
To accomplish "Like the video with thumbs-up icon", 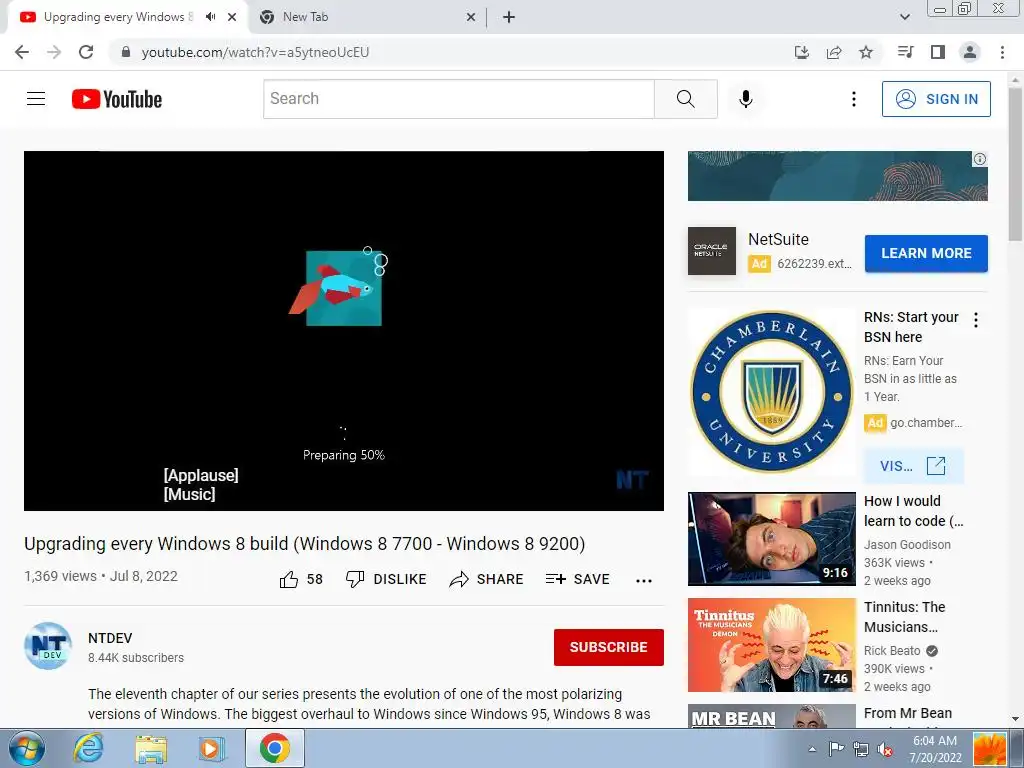I will pyautogui.click(x=289, y=579).
